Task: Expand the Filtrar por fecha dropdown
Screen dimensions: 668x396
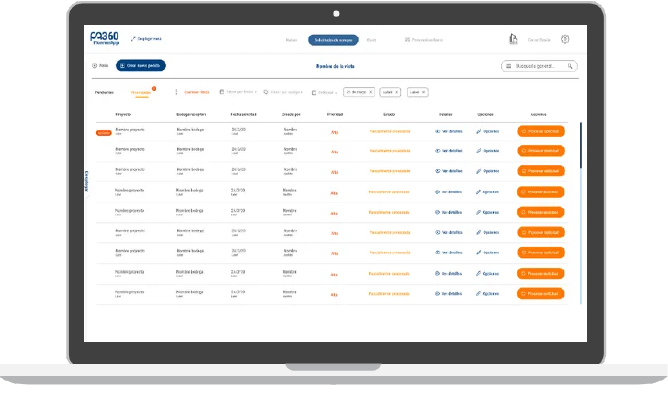Action: point(238,92)
